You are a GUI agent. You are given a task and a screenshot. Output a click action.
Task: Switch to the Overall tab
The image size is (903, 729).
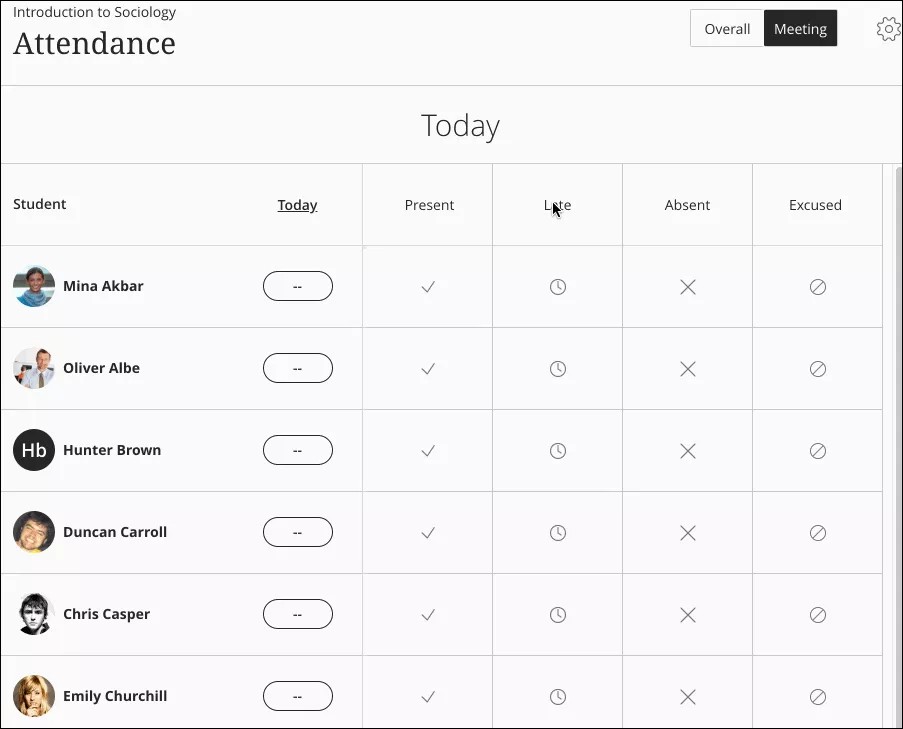(727, 28)
